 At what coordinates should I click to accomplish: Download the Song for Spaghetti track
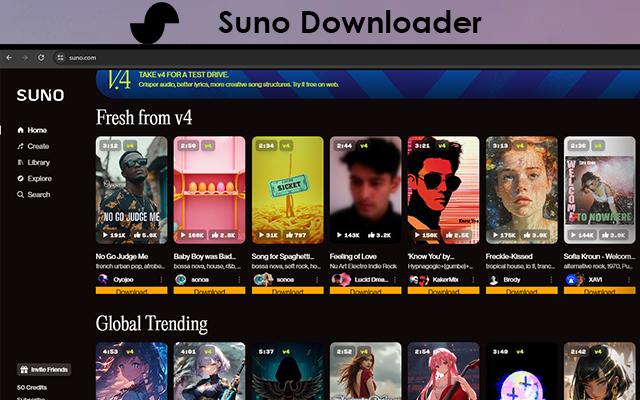click(287, 291)
